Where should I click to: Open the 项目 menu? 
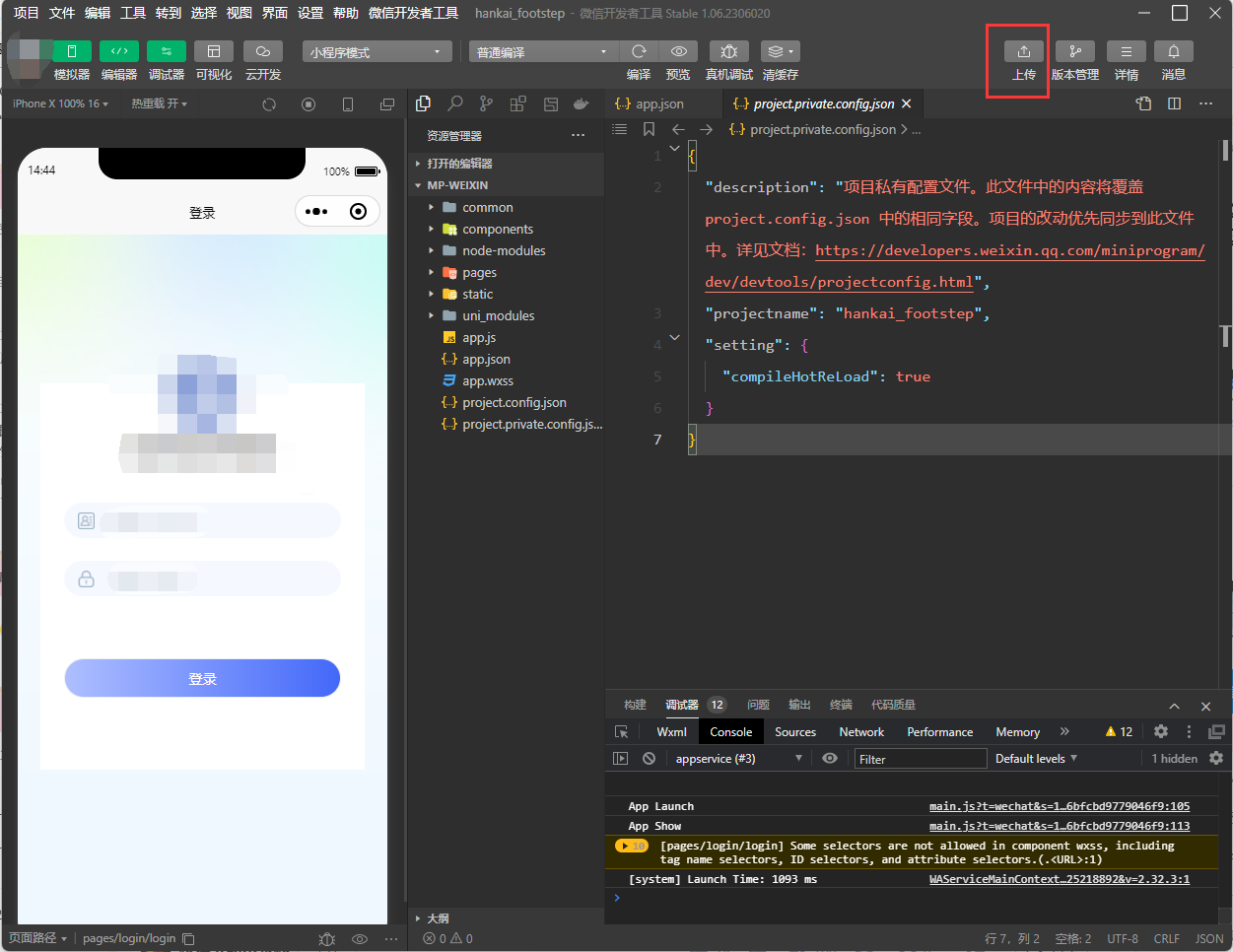point(27,13)
